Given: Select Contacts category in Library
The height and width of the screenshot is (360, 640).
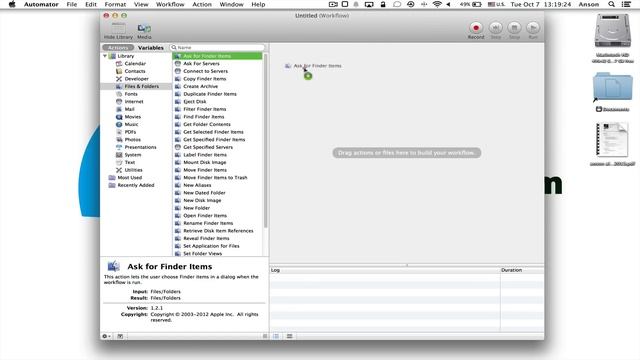Looking at the screenshot, I should coord(135,71).
